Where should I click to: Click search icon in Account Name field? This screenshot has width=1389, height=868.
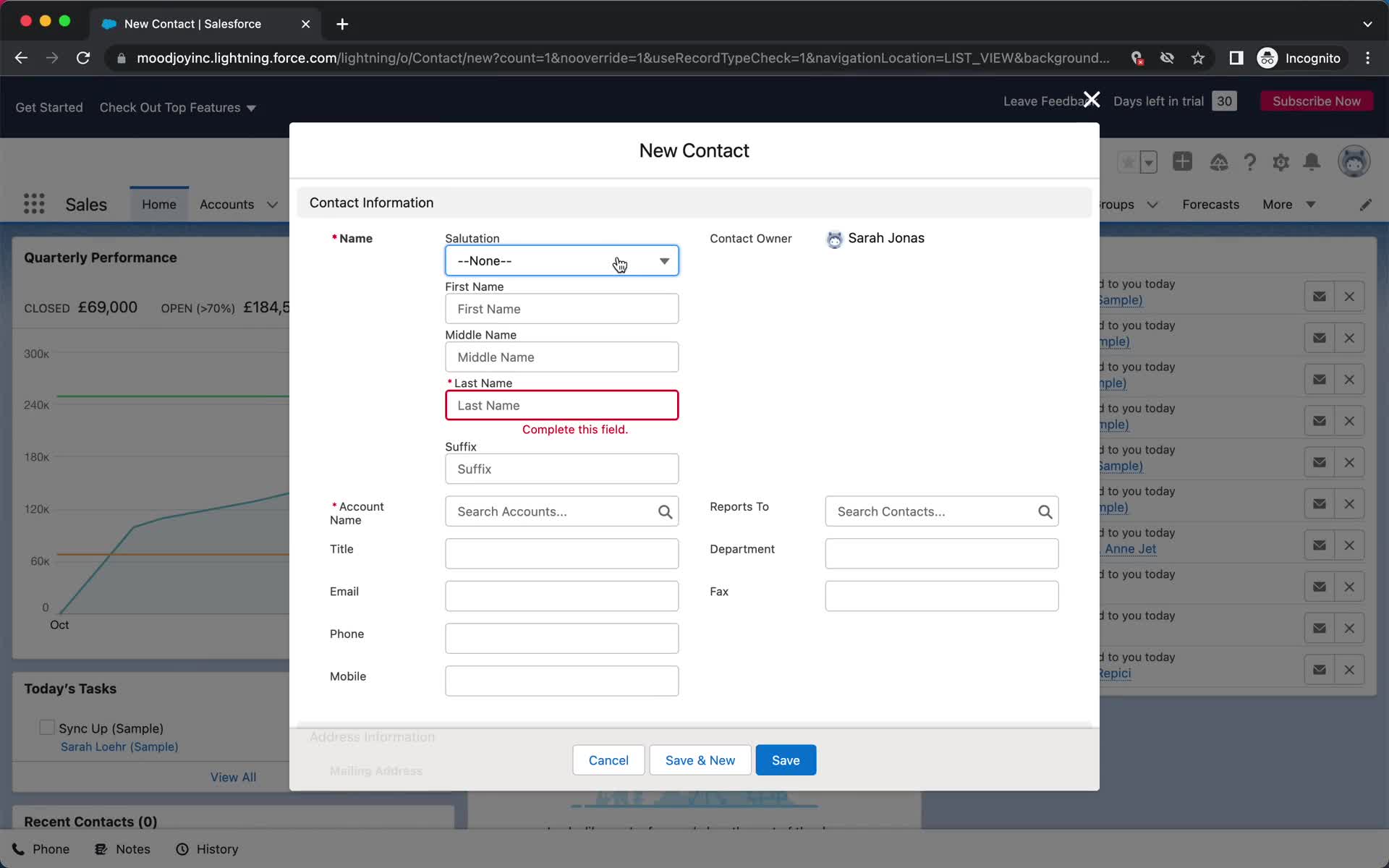[x=665, y=512]
